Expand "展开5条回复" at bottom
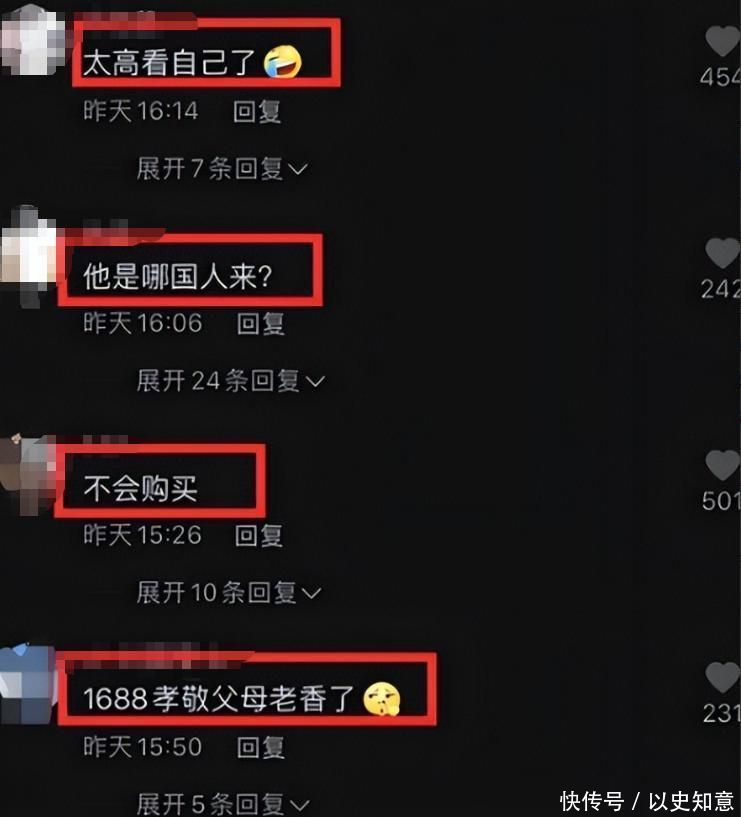 point(223,804)
